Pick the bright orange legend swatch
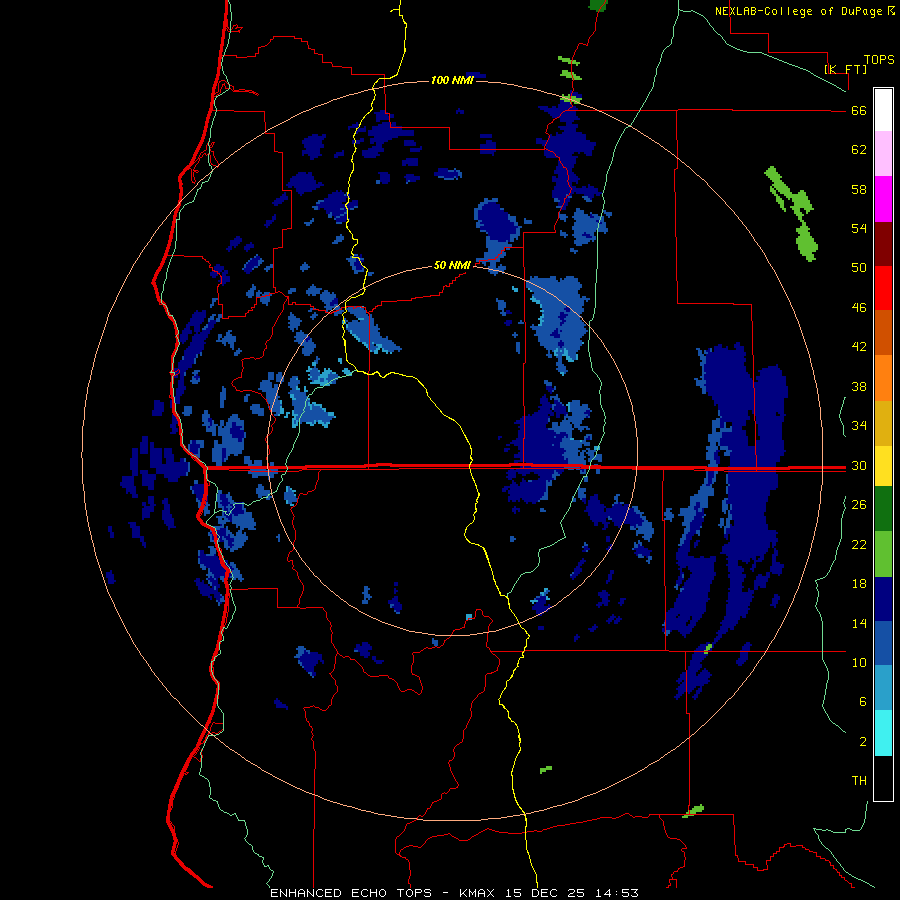 coord(883,378)
